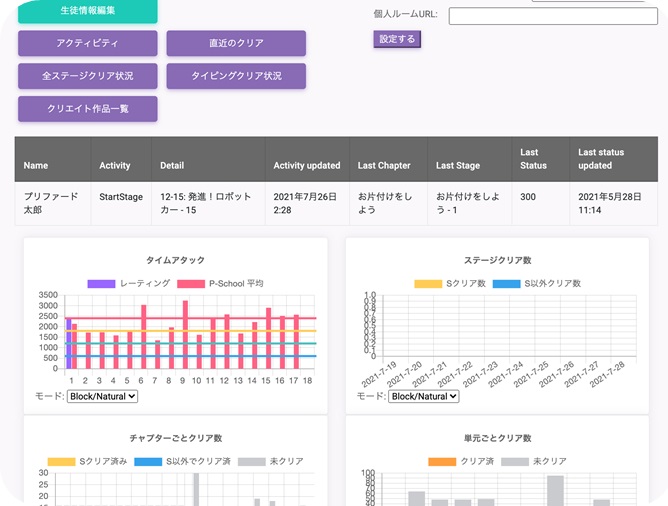Show 直近のクリア results

[236, 44]
